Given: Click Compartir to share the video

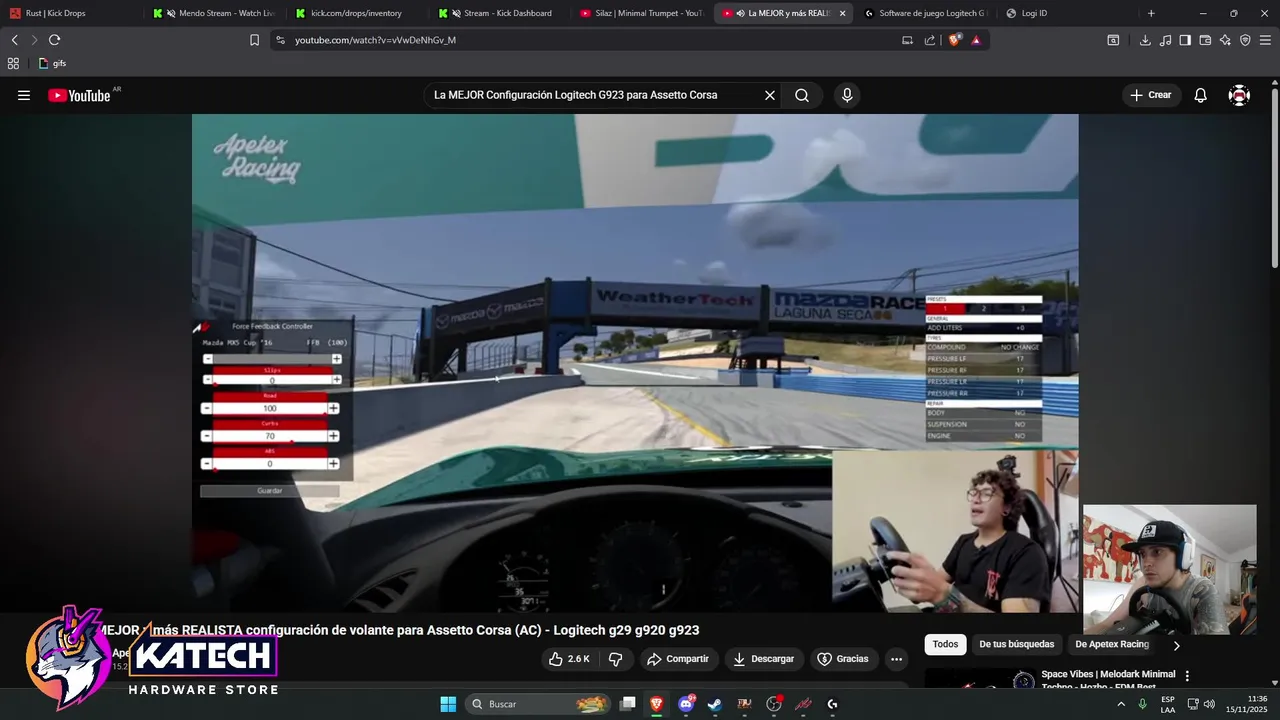Looking at the screenshot, I should tap(678, 659).
